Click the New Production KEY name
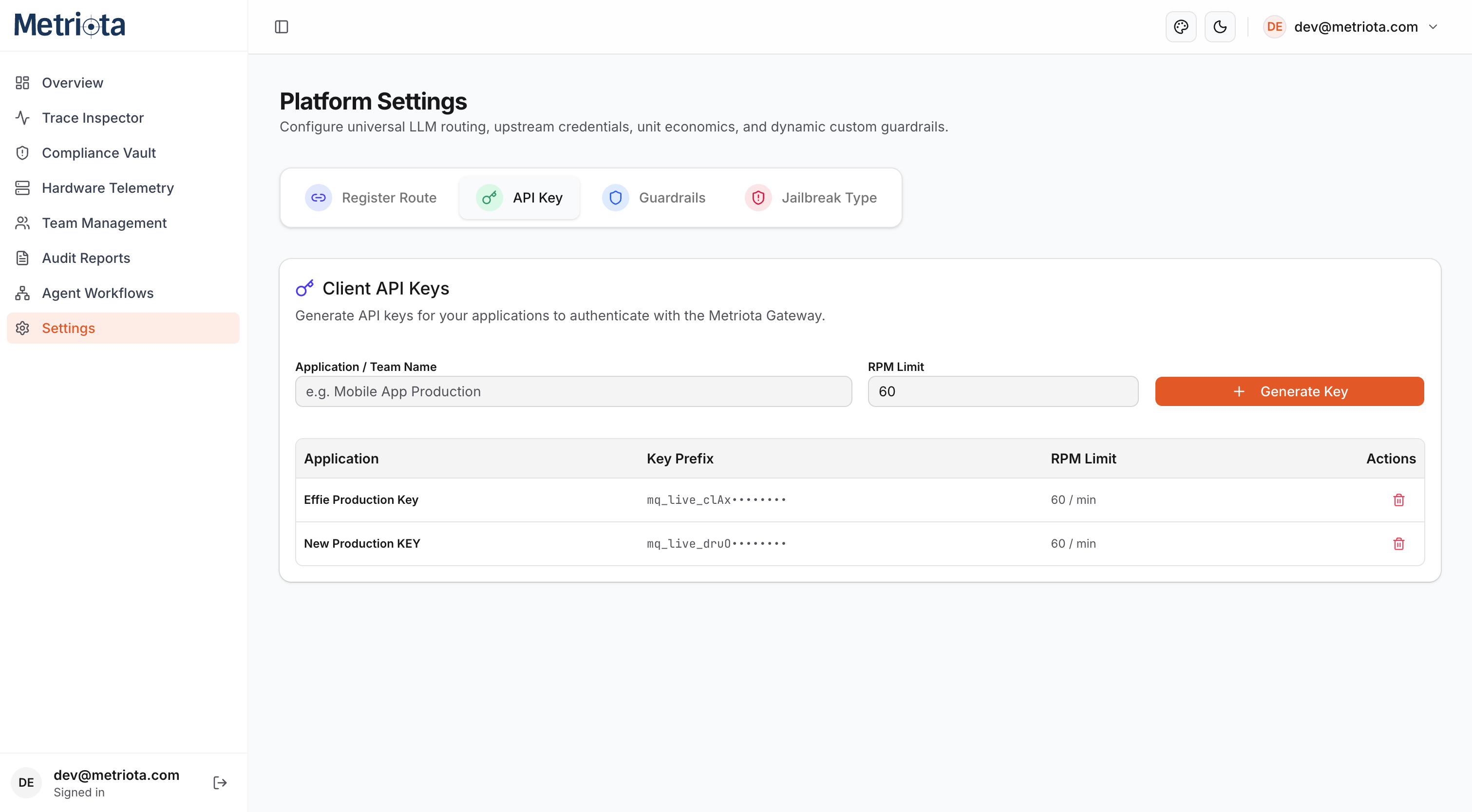This screenshot has width=1472, height=812. point(362,544)
